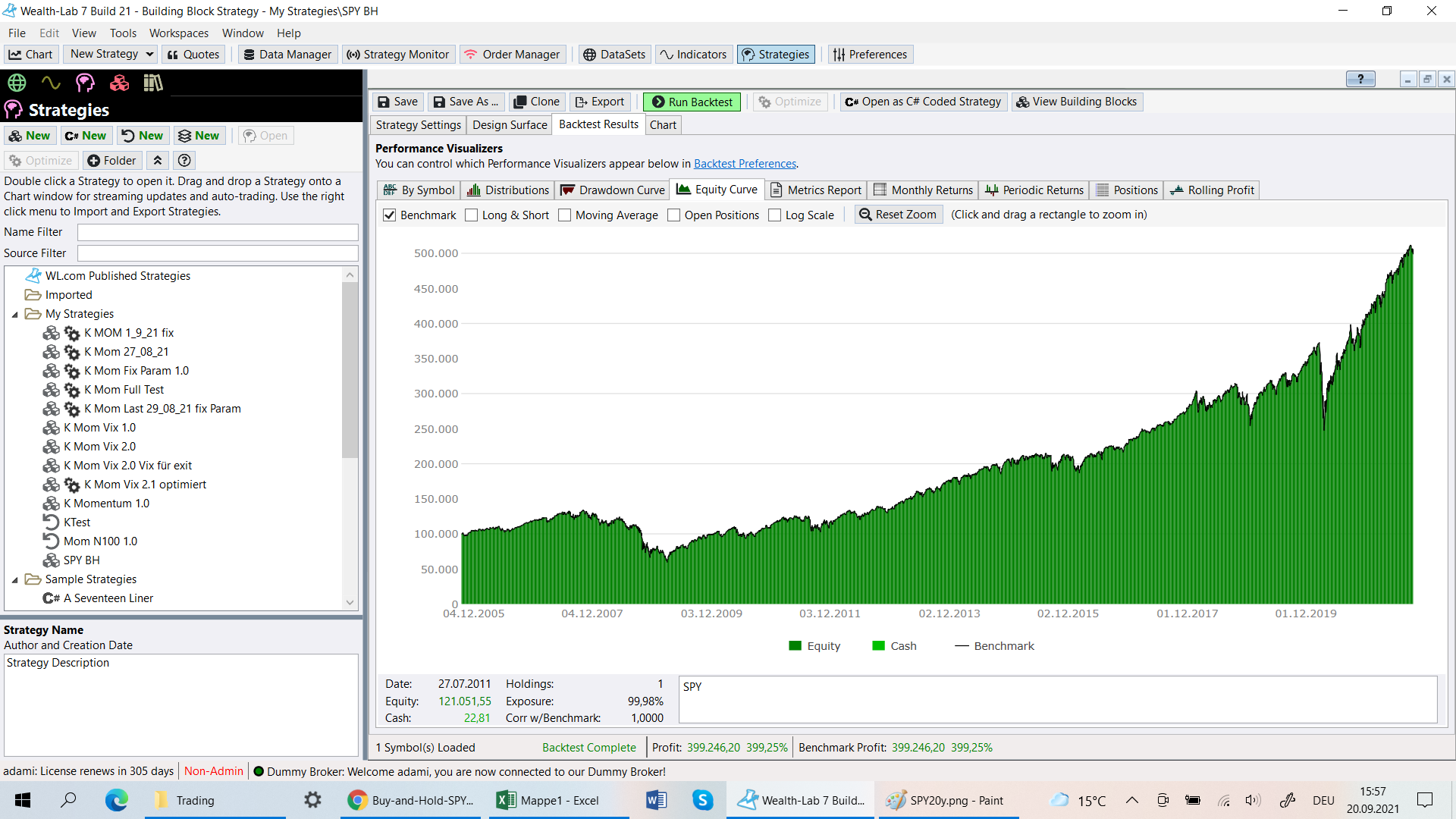Viewport: 1456px width, 819px height.
Task: Enable the Log Scale checkbox
Action: point(774,215)
